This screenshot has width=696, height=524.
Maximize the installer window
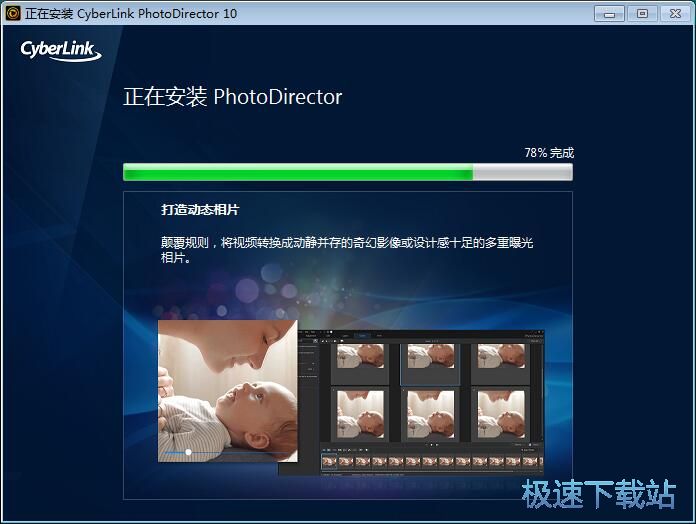642,14
